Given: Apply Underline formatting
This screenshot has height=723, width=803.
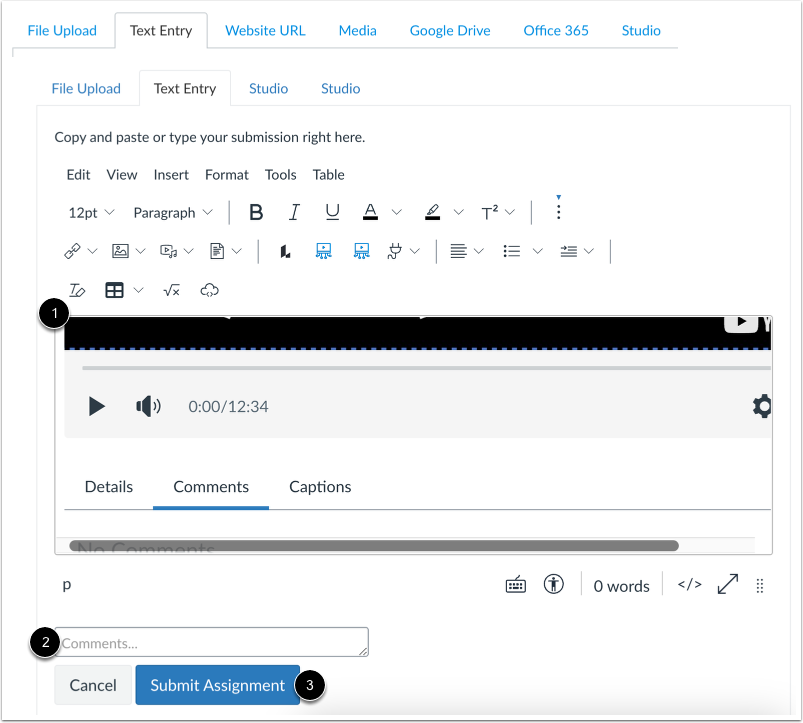Looking at the screenshot, I should [332, 212].
